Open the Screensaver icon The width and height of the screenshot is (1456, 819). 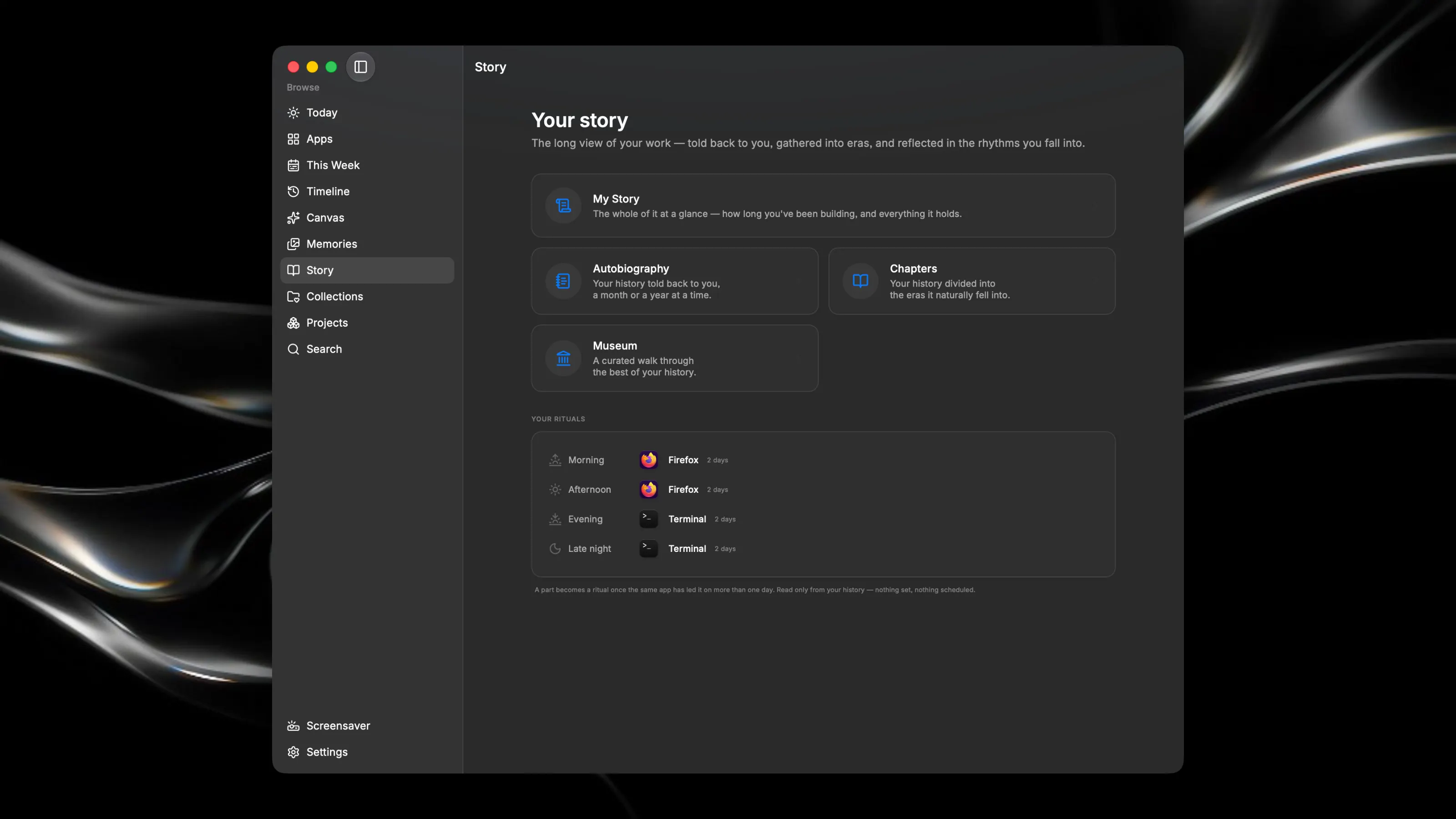[293, 726]
